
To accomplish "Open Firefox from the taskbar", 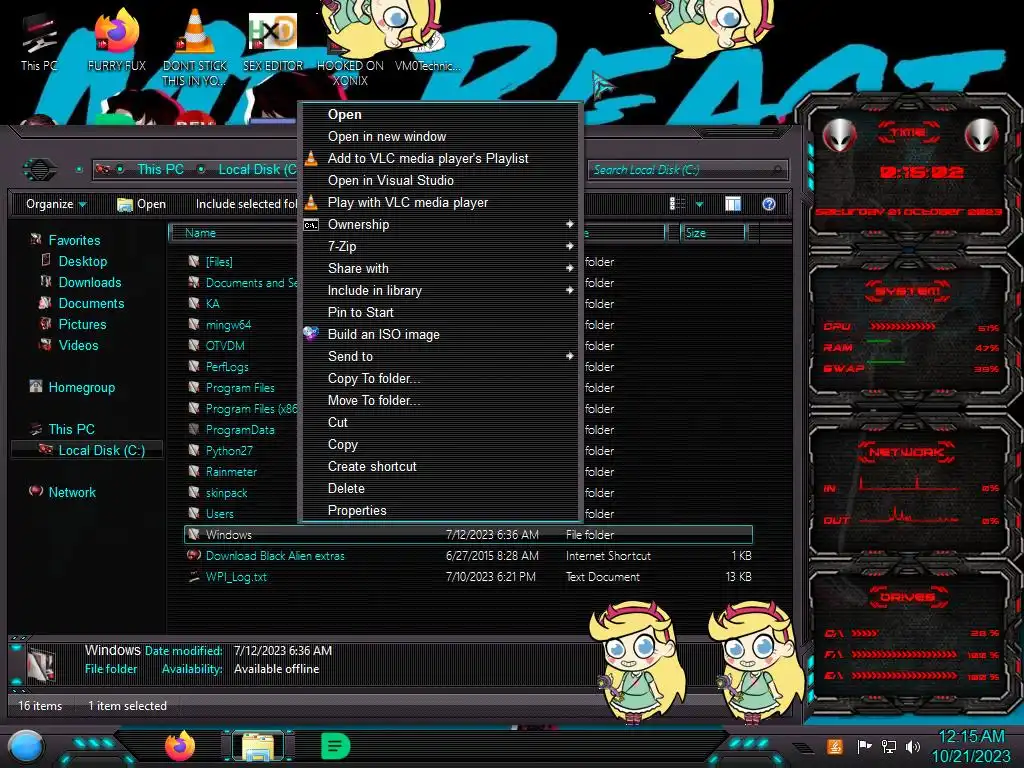I will tap(180, 746).
